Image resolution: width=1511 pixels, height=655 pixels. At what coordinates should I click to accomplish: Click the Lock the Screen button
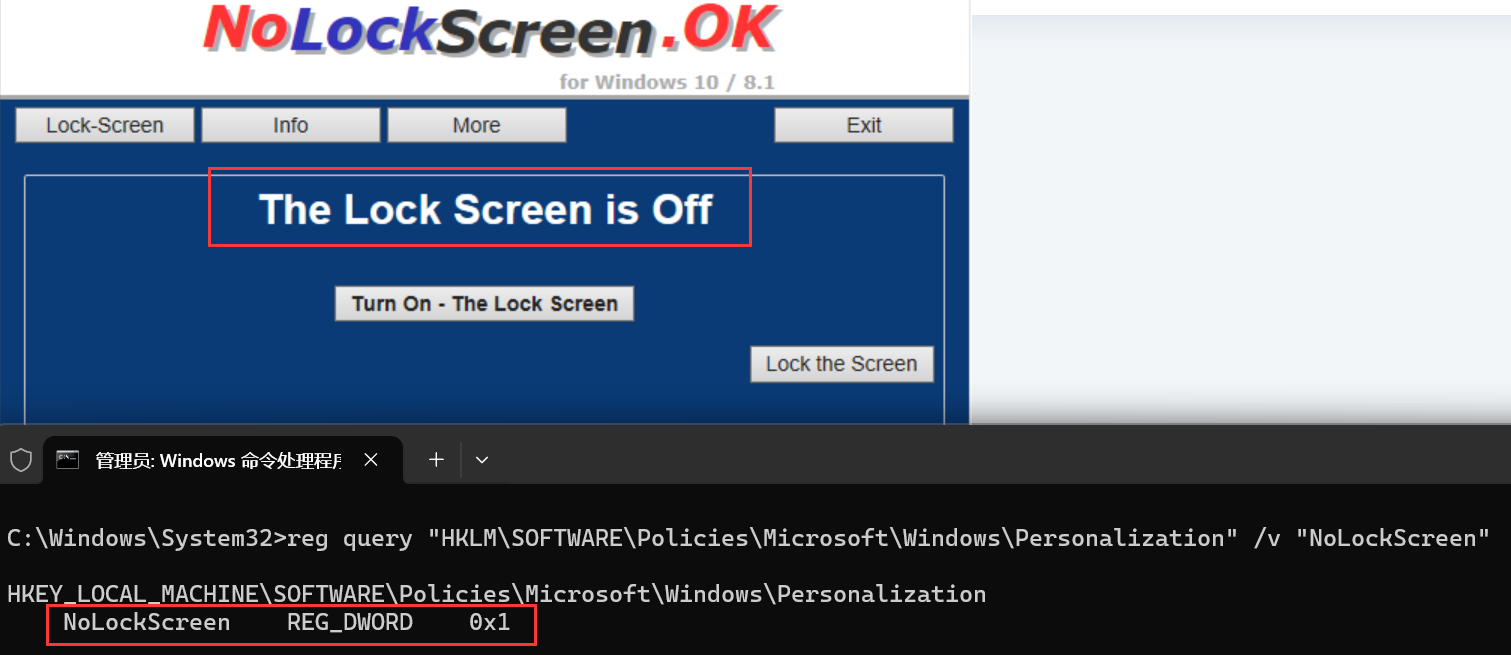point(842,364)
